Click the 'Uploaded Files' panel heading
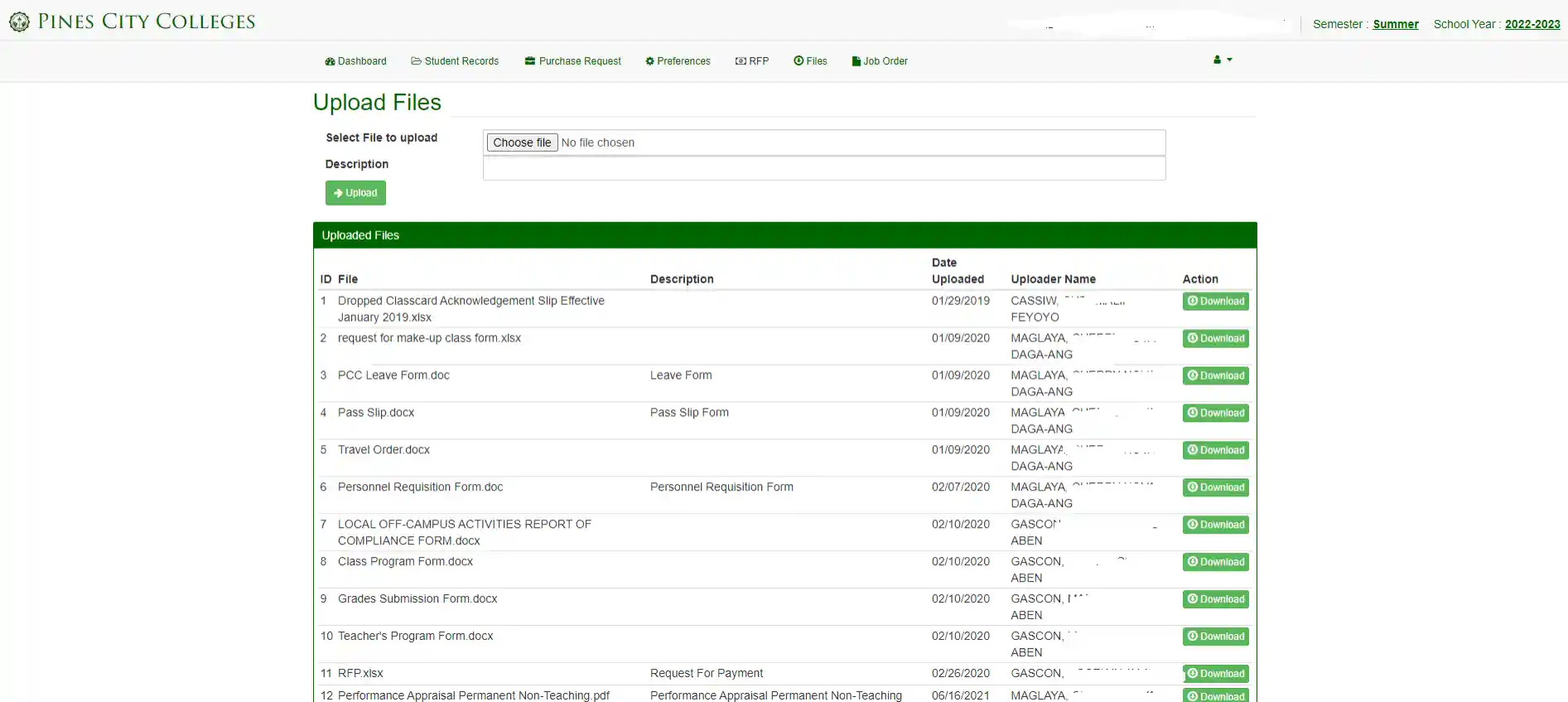The image size is (1568, 702). coord(360,235)
